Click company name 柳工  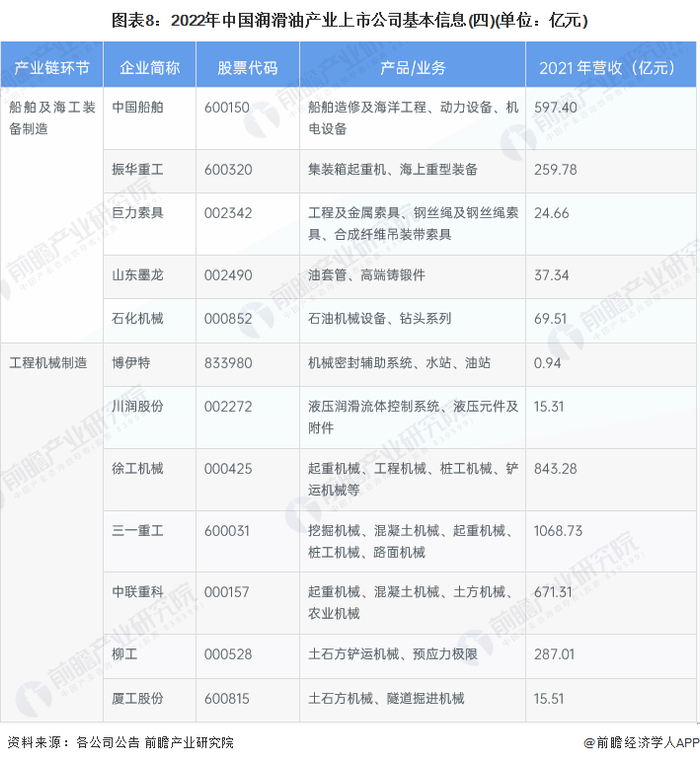pos(125,654)
